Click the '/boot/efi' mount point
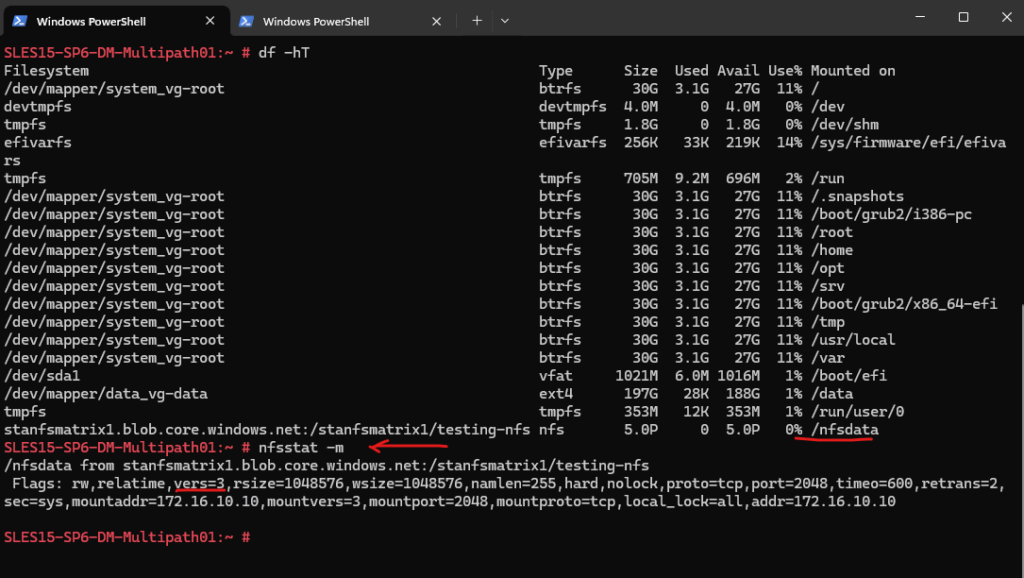Image resolution: width=1024 pixels, height=578 pixels. 848,376
